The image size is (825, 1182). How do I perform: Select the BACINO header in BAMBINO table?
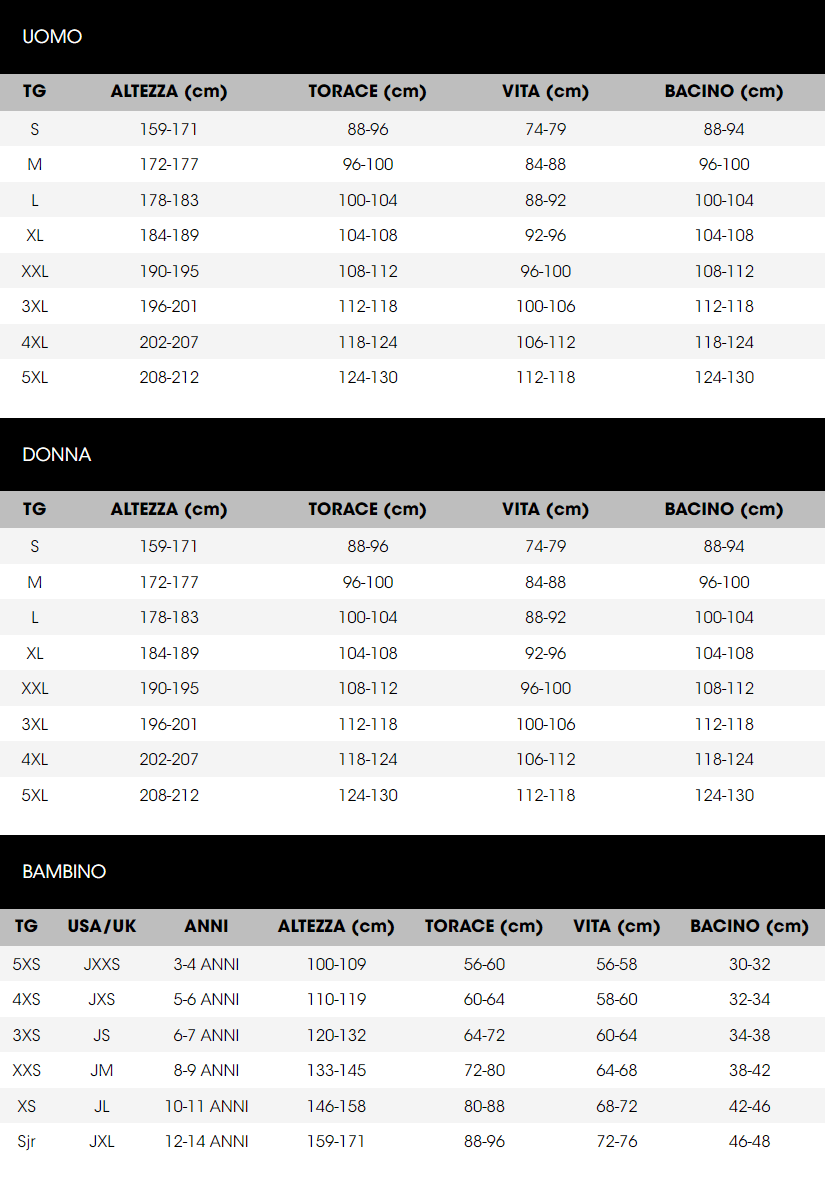[x=749, y=926]
